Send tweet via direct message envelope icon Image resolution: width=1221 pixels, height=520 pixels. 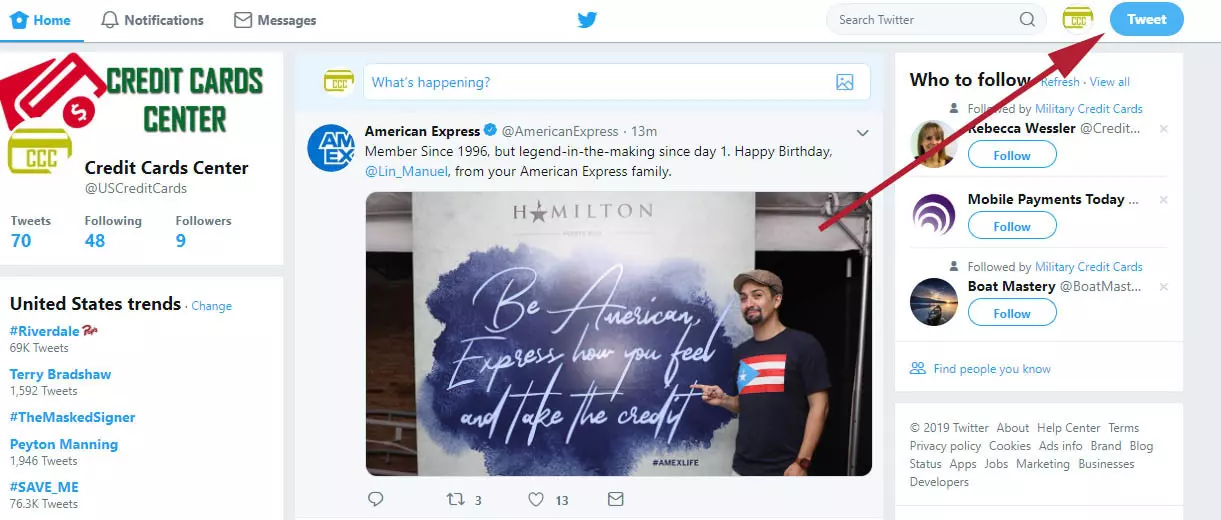click(x=616, y=499)
